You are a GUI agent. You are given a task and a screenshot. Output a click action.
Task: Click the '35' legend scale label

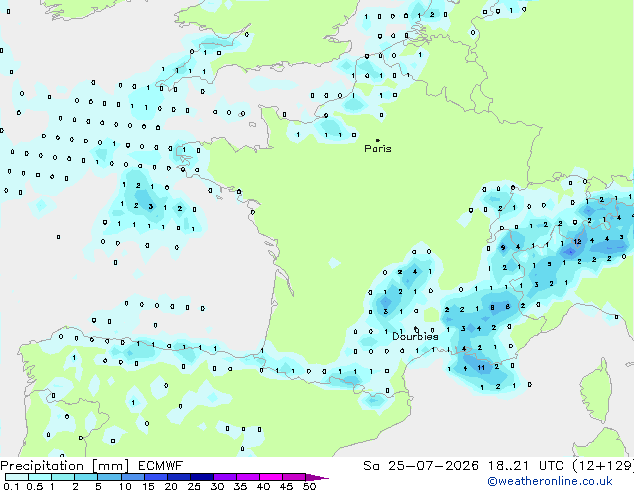[240, 486]
